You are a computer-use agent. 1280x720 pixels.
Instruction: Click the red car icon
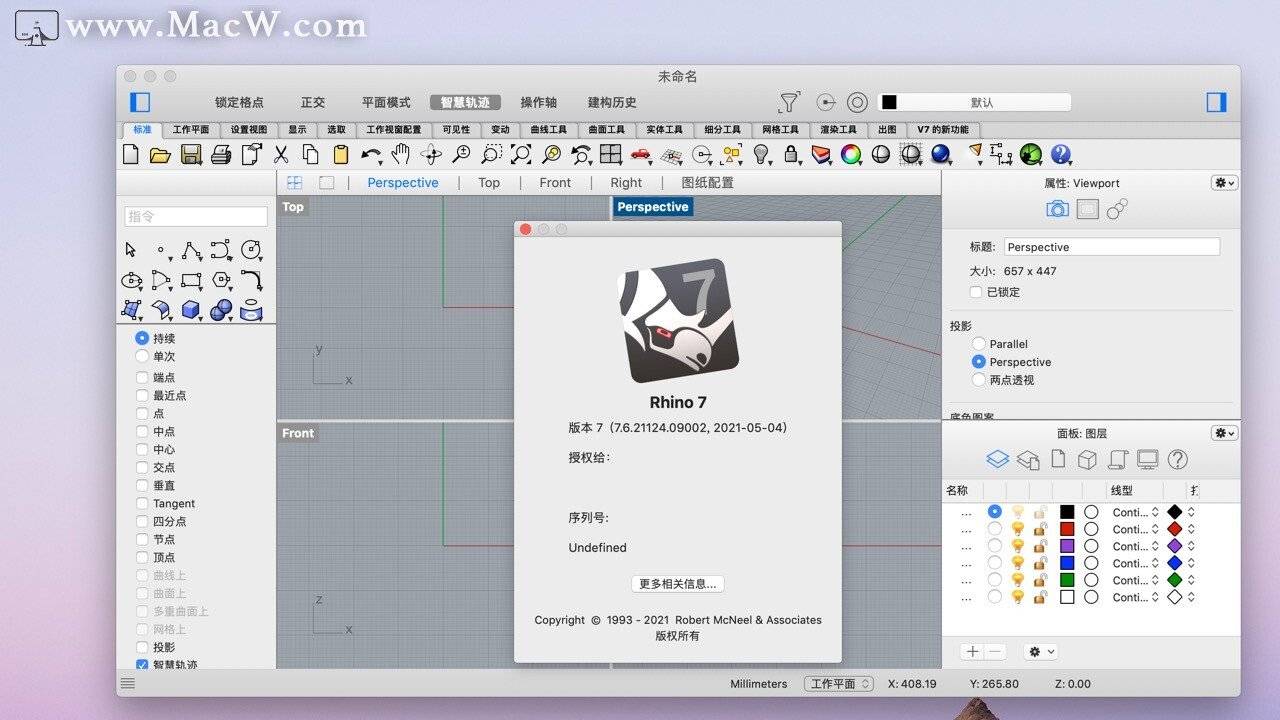coord(641,154)
